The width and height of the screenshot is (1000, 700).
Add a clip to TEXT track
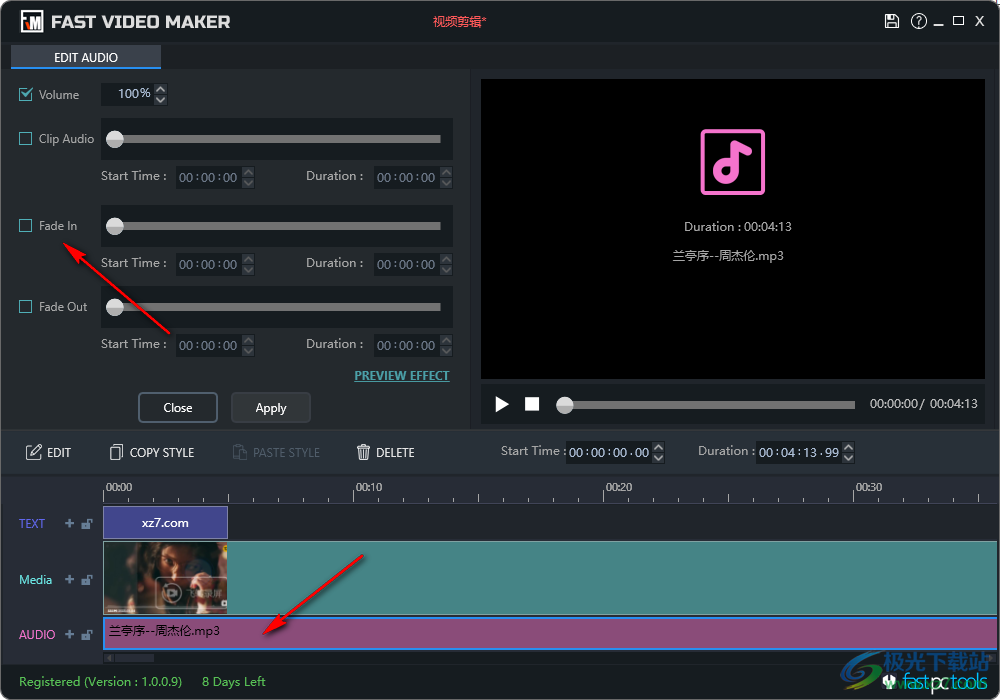pos(70,523)
